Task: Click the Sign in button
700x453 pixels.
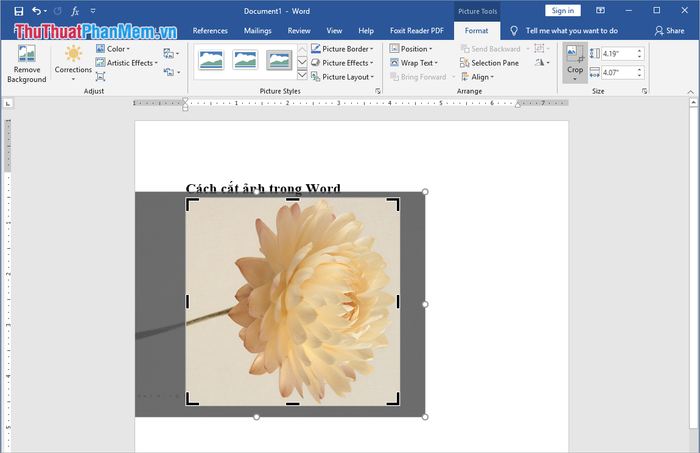Action: [562, 11]
